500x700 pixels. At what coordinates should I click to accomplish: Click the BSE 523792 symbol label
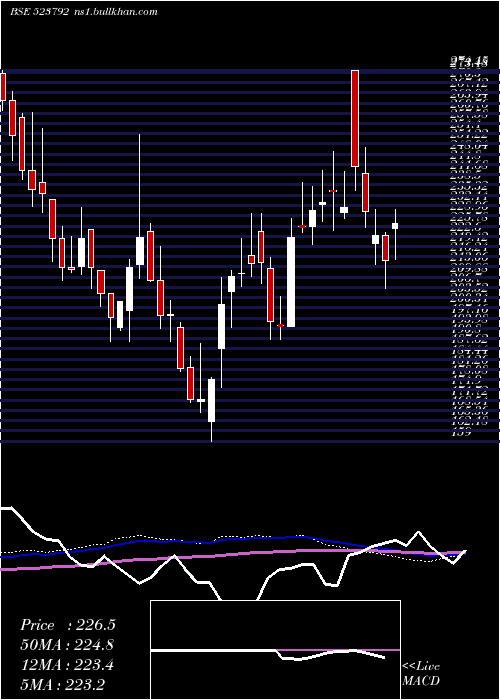point(39,12)
